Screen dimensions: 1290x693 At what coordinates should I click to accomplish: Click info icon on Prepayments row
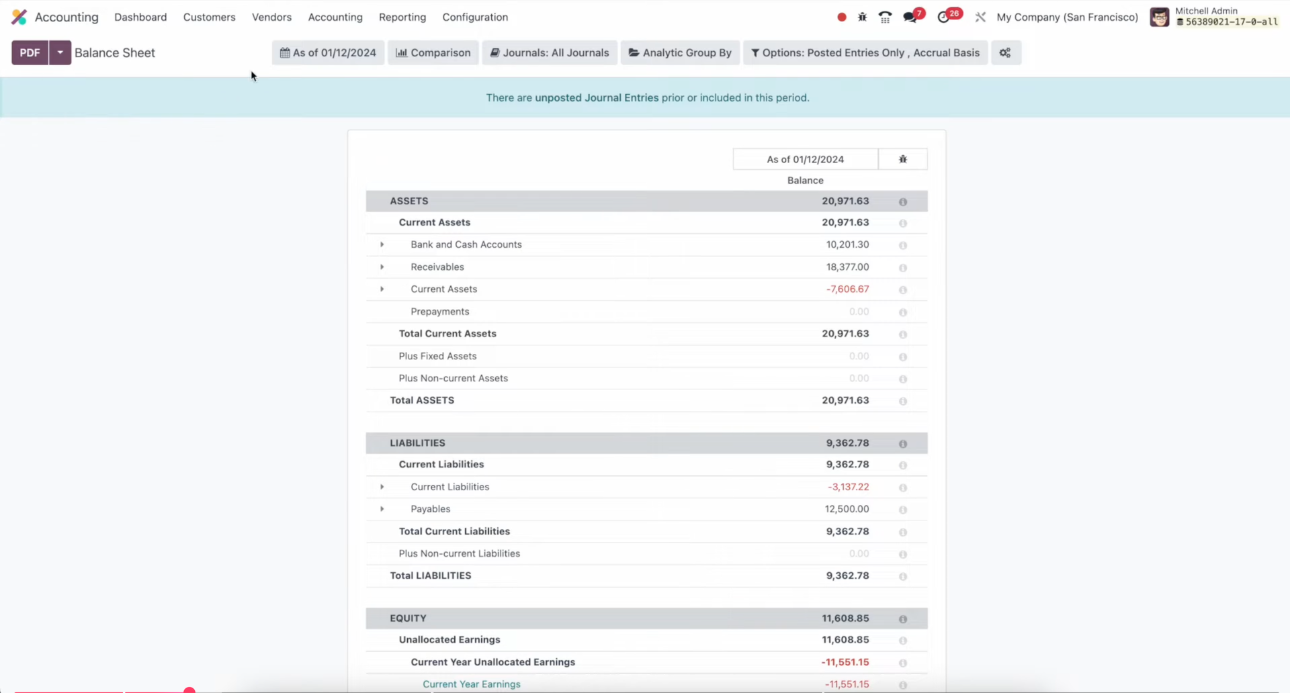point(903,312)
